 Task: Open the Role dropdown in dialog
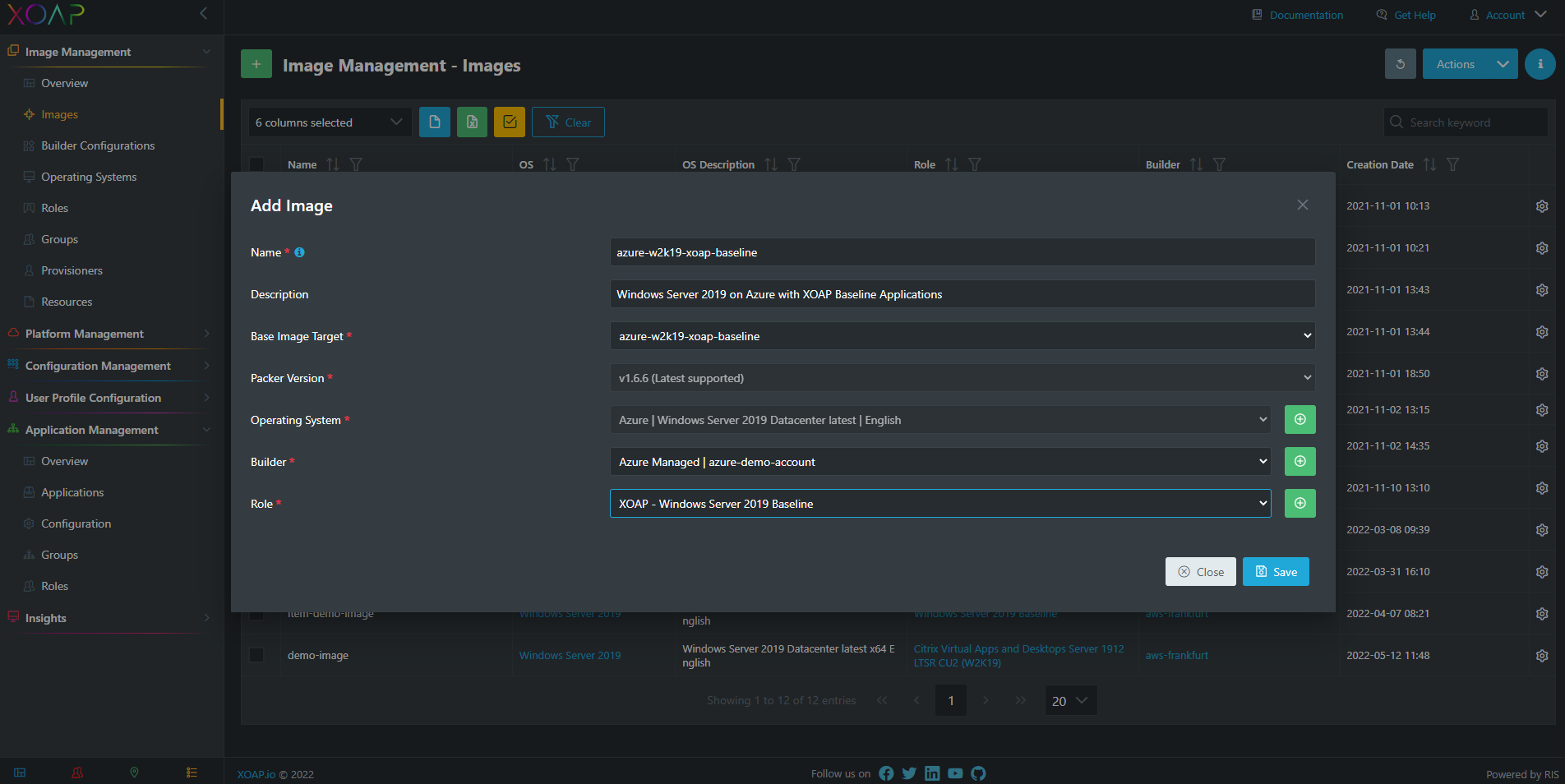pos(940,504)
